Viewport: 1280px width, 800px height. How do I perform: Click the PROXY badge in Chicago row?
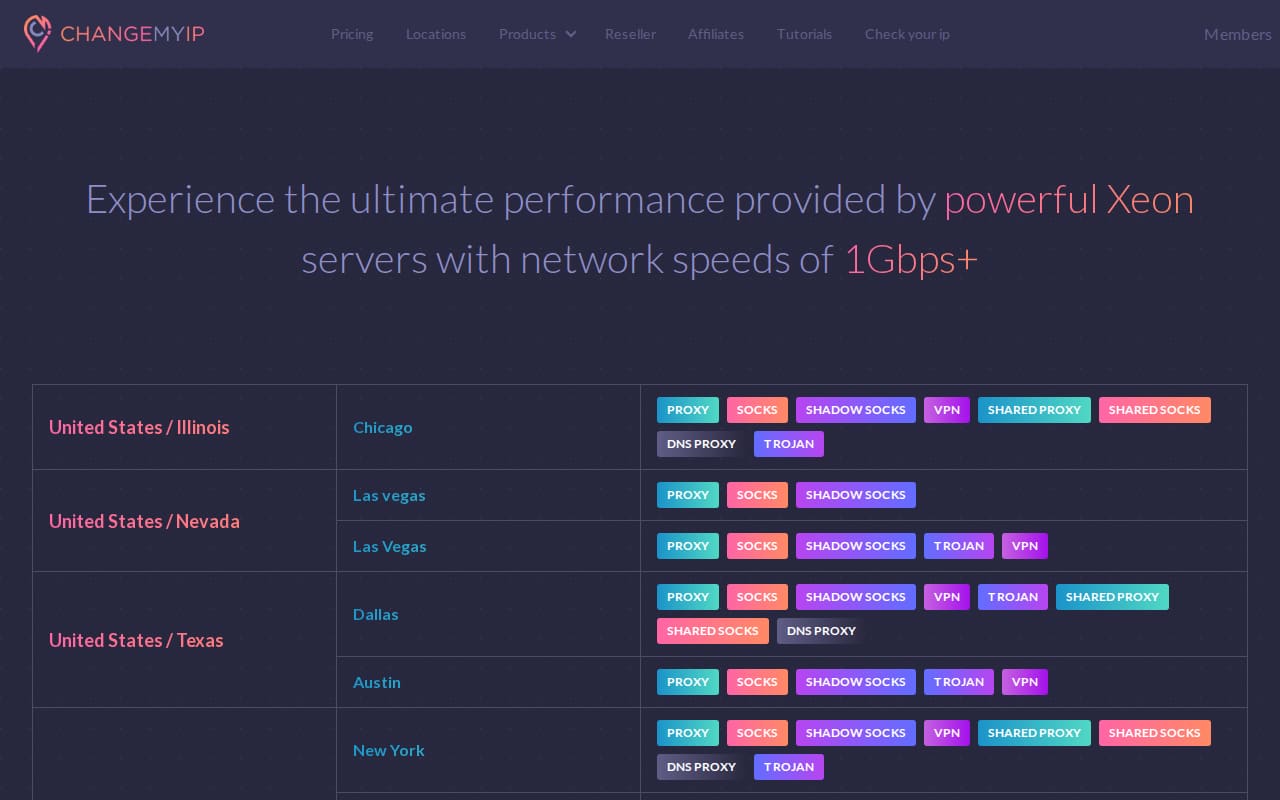688,410
